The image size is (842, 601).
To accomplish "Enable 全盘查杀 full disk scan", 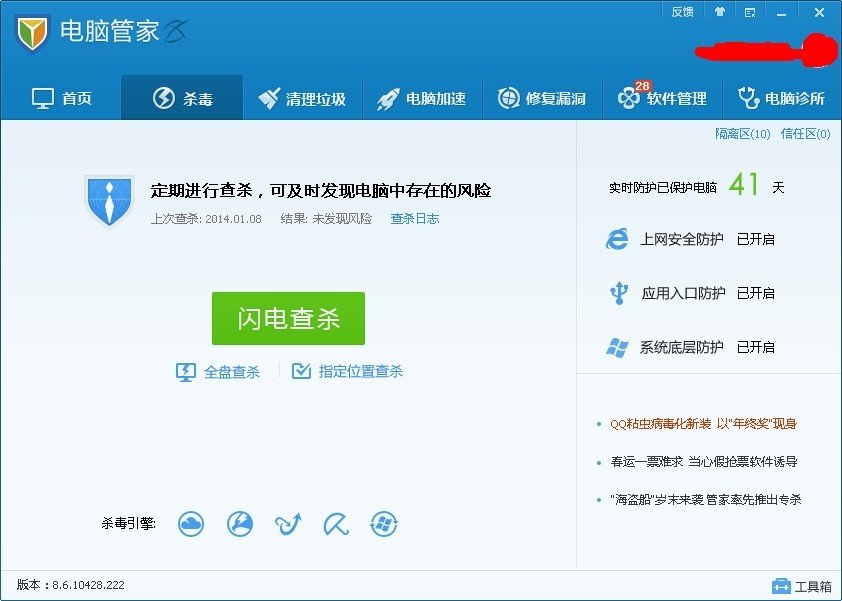I will [x=218, y=370].
